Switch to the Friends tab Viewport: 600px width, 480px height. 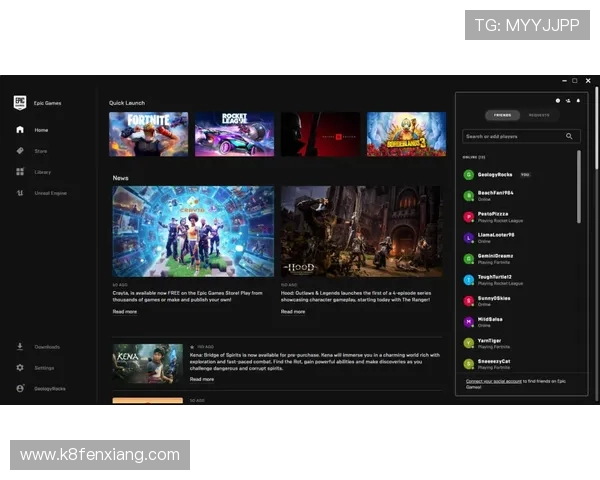click(x=502, y=116)
